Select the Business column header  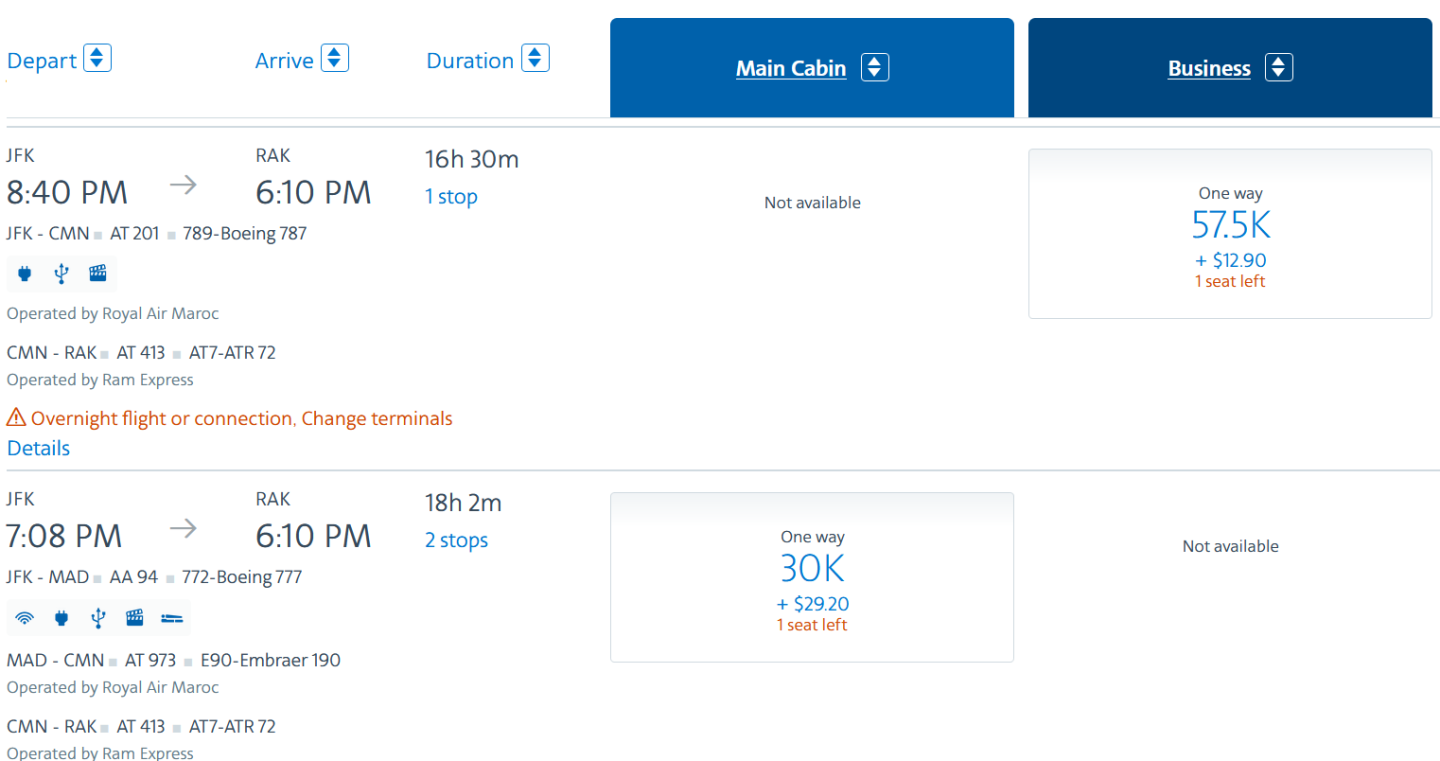[1209, 68]
